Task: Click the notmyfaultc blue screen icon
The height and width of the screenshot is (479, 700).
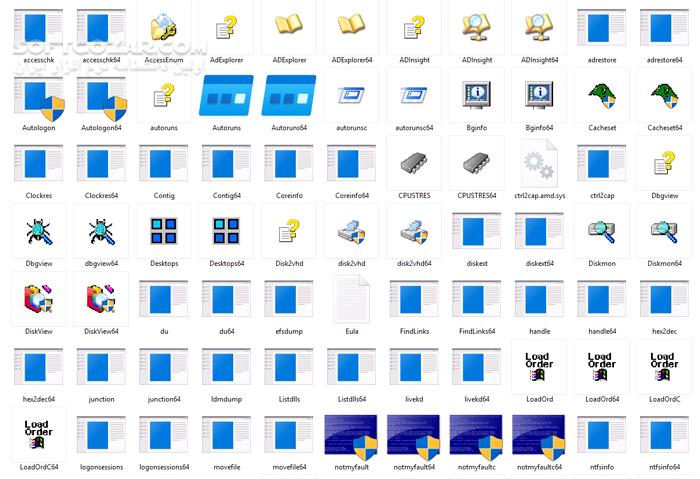Action: click(476, 437)
